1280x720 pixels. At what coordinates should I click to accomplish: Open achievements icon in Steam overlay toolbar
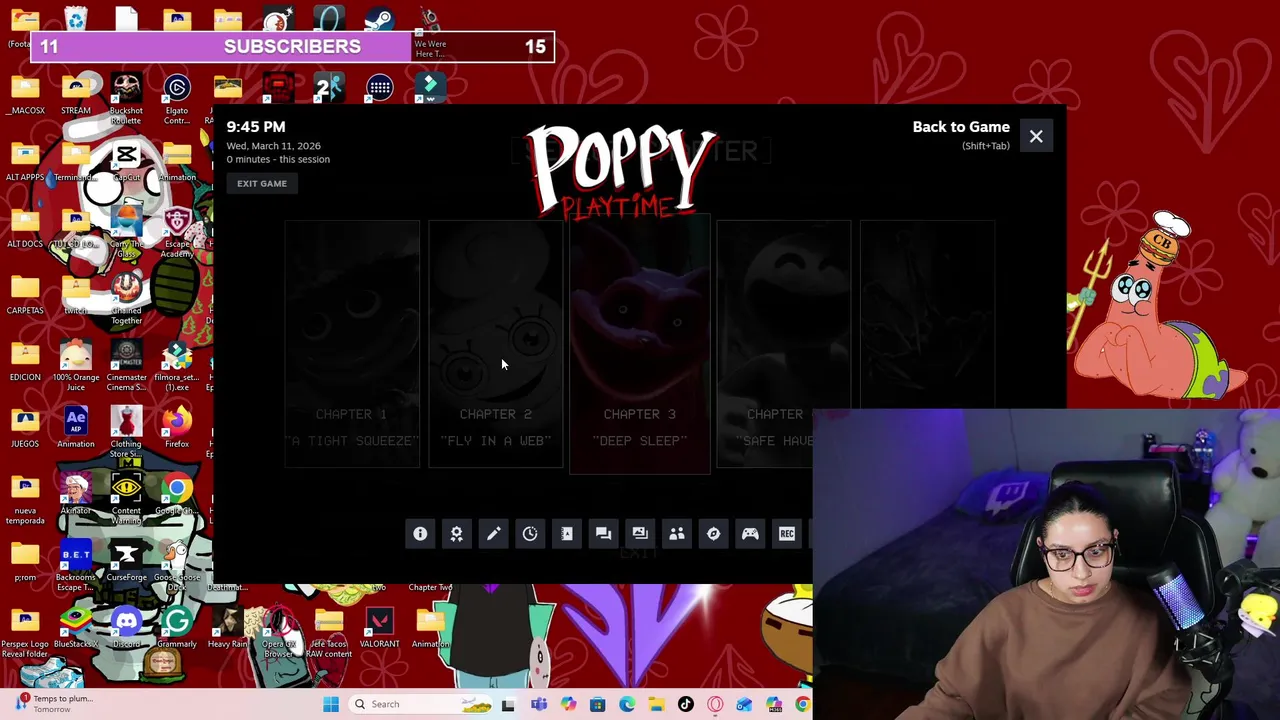click(457, 534)
